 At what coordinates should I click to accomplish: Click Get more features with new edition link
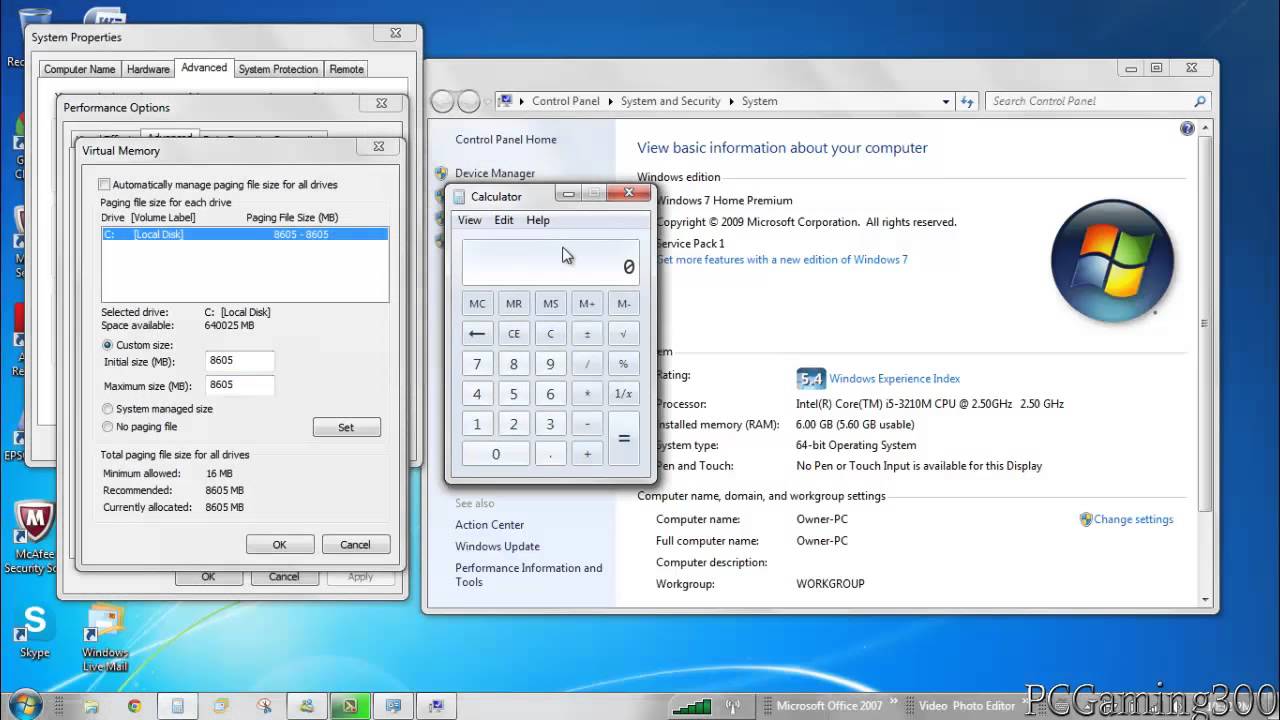(x=782, y=260)
